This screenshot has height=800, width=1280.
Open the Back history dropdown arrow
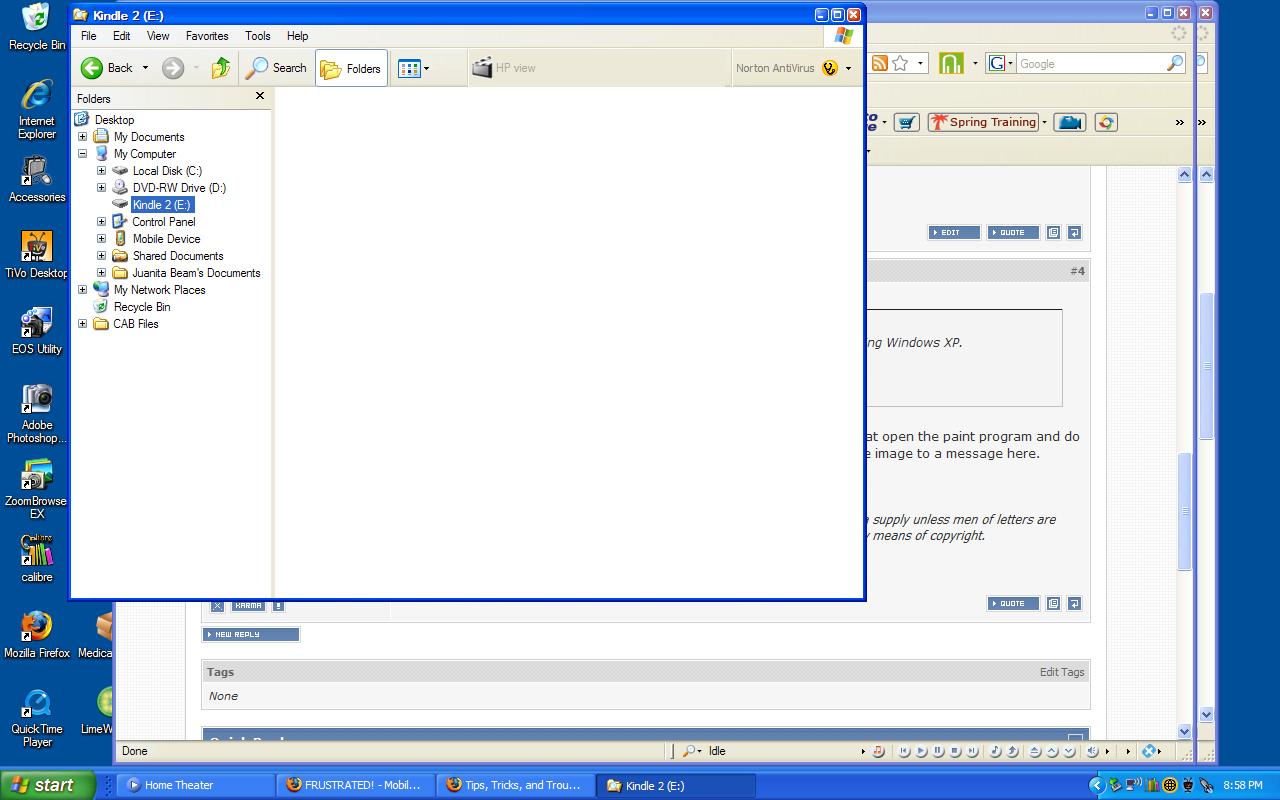click(x=145, y=68)
